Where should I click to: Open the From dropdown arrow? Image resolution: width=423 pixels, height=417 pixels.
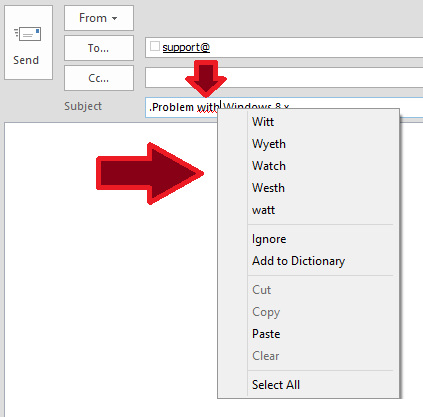click(x=114, y=18)
